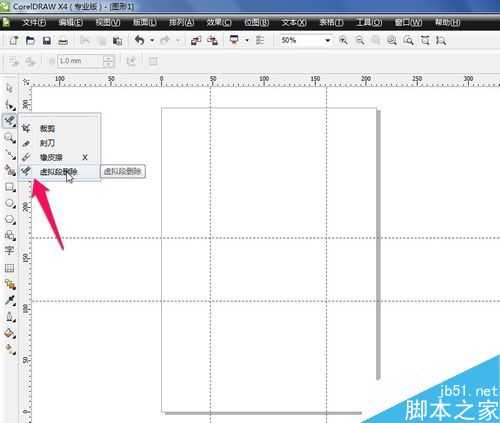Activate the Pick arrow tool
Screen dimensions: 500x423
tap(9, 88)
